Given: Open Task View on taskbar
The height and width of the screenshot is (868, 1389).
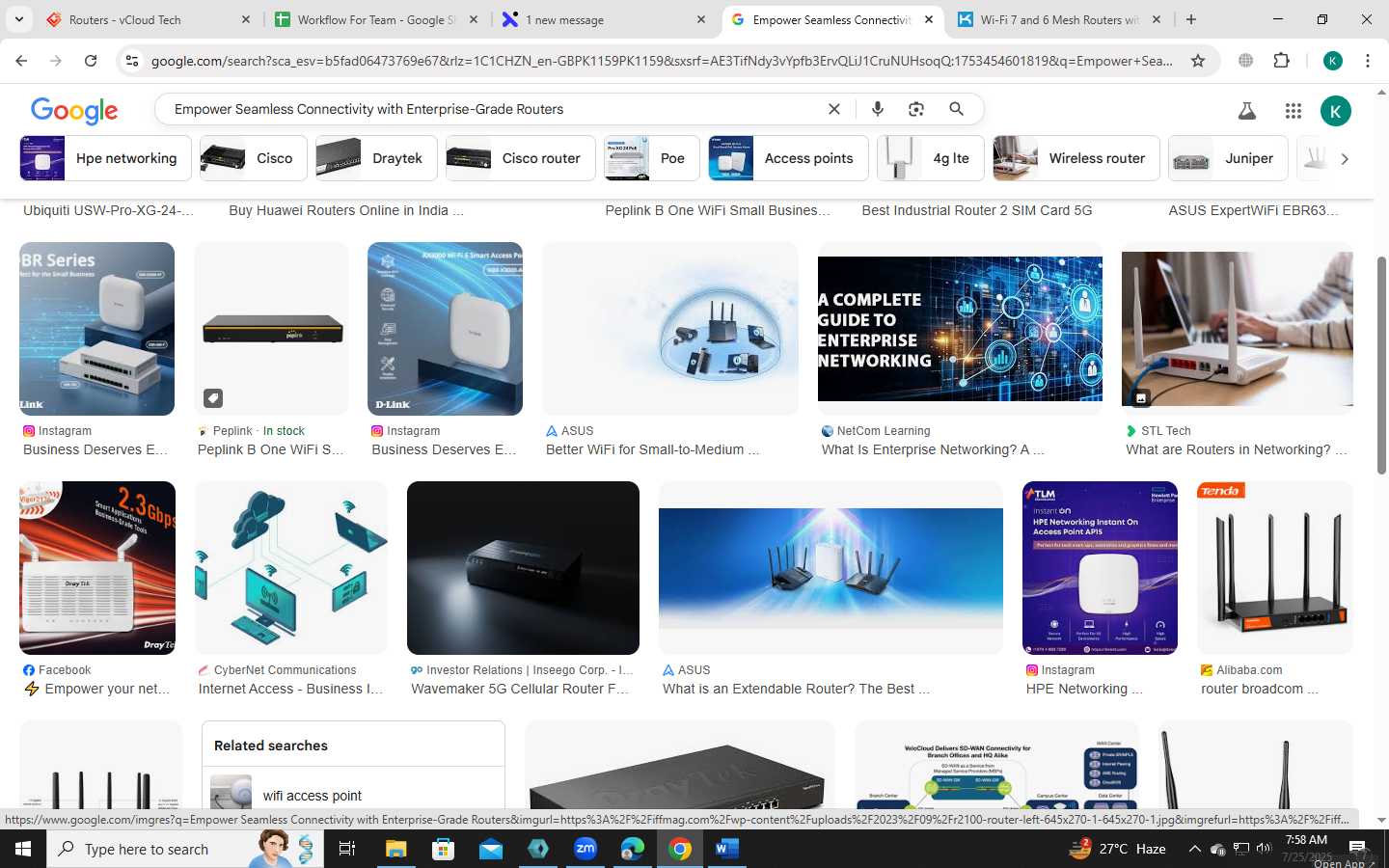Looking at the screenshot, I should 347,849.
